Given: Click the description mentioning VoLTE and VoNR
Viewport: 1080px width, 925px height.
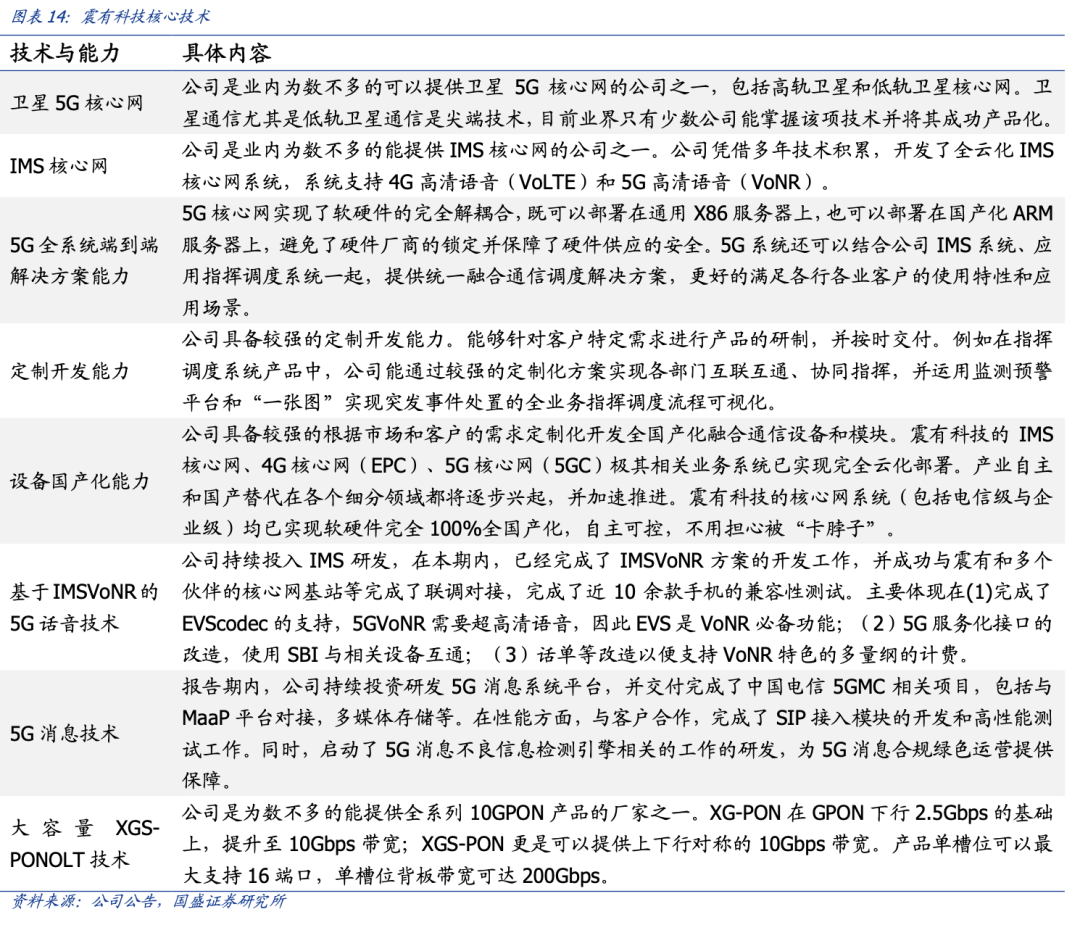Looking at the screenshot, I should pyautogui.click(x=616, y=166).
